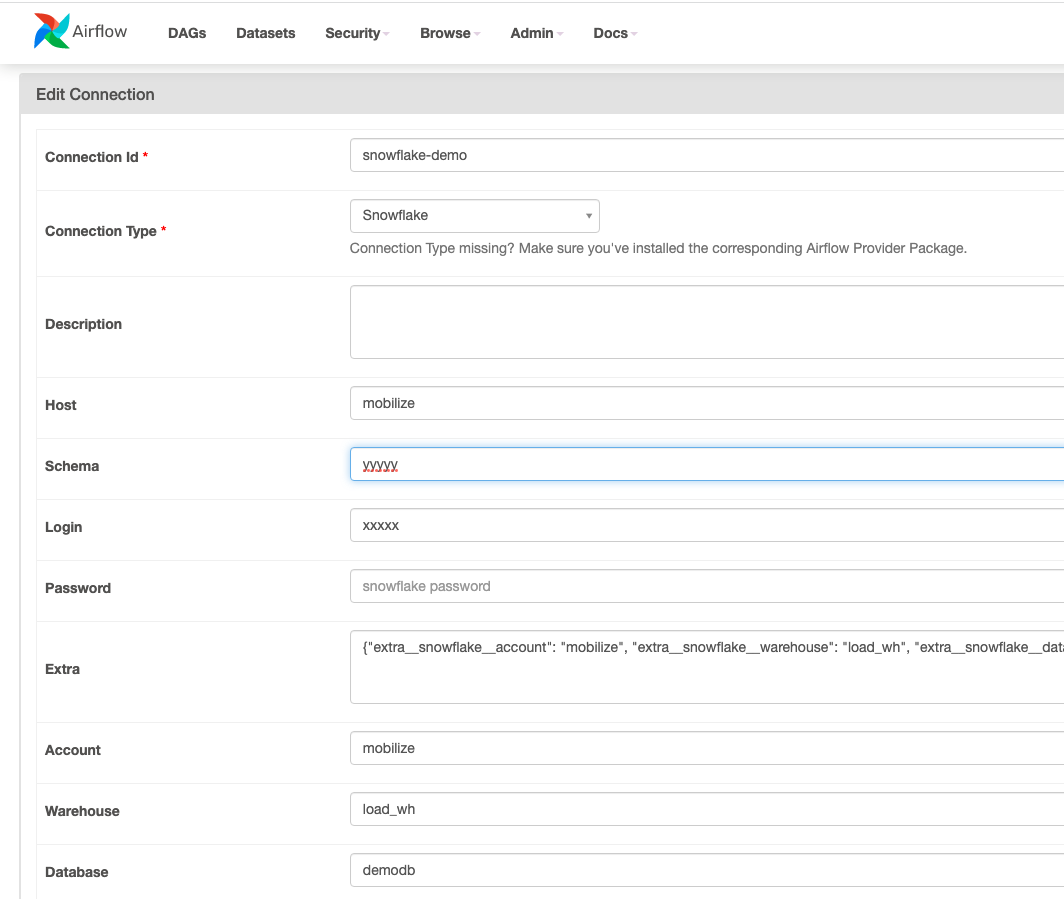Viewport: 1064px width, 899px height.
Task: Click the Connection Id label
Action: point(92,157)
